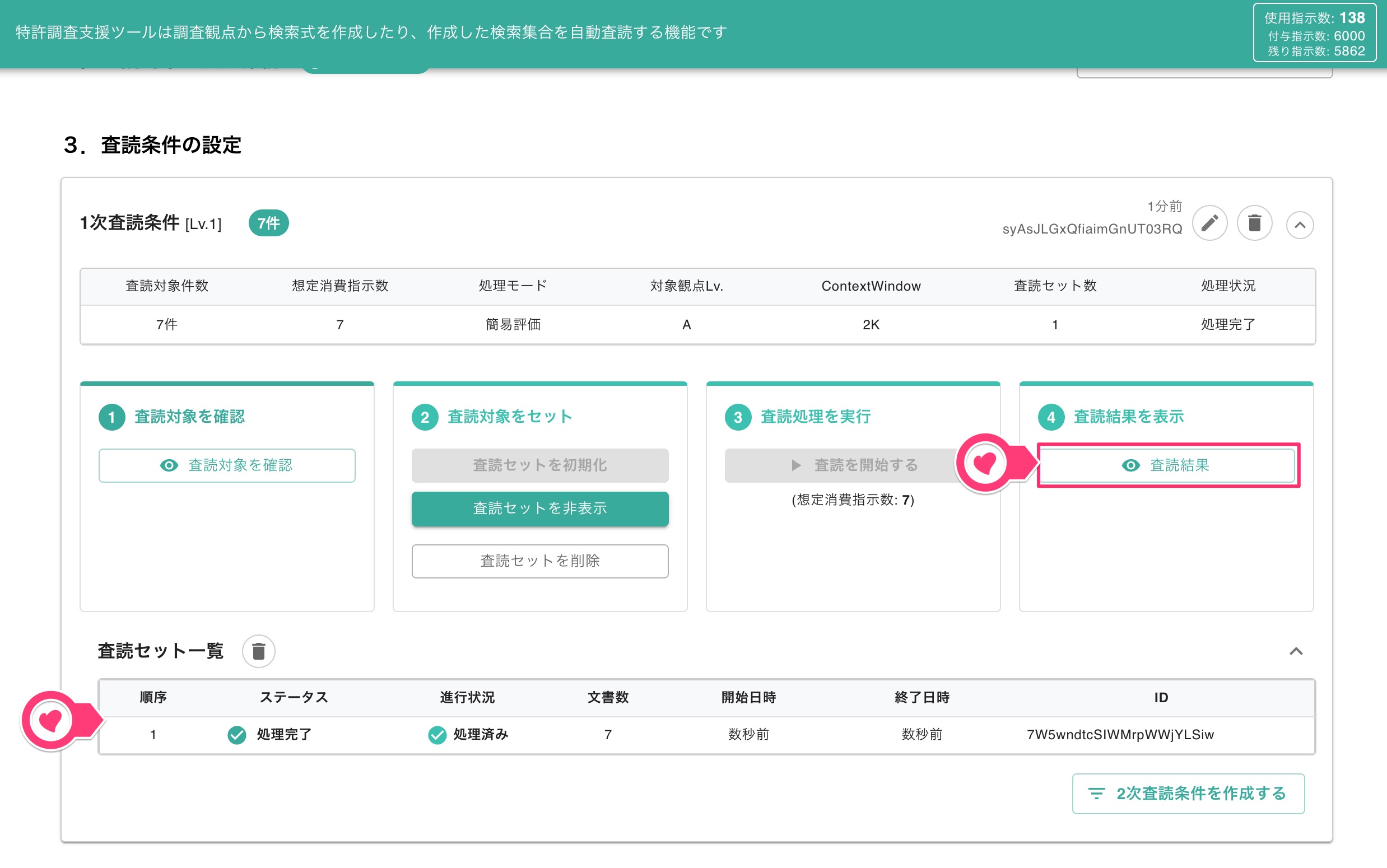This screenshot has height=868, width=1387.
Task: Click 2次査読条件を作成する button
Action: point(1188,794)
